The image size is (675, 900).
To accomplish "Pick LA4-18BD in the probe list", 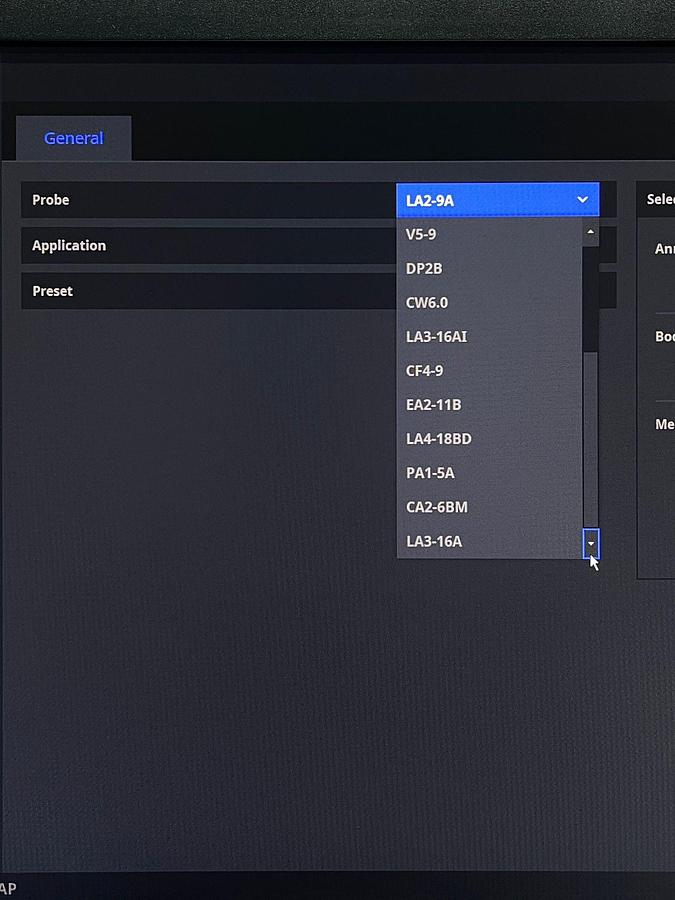I will 488,439.
